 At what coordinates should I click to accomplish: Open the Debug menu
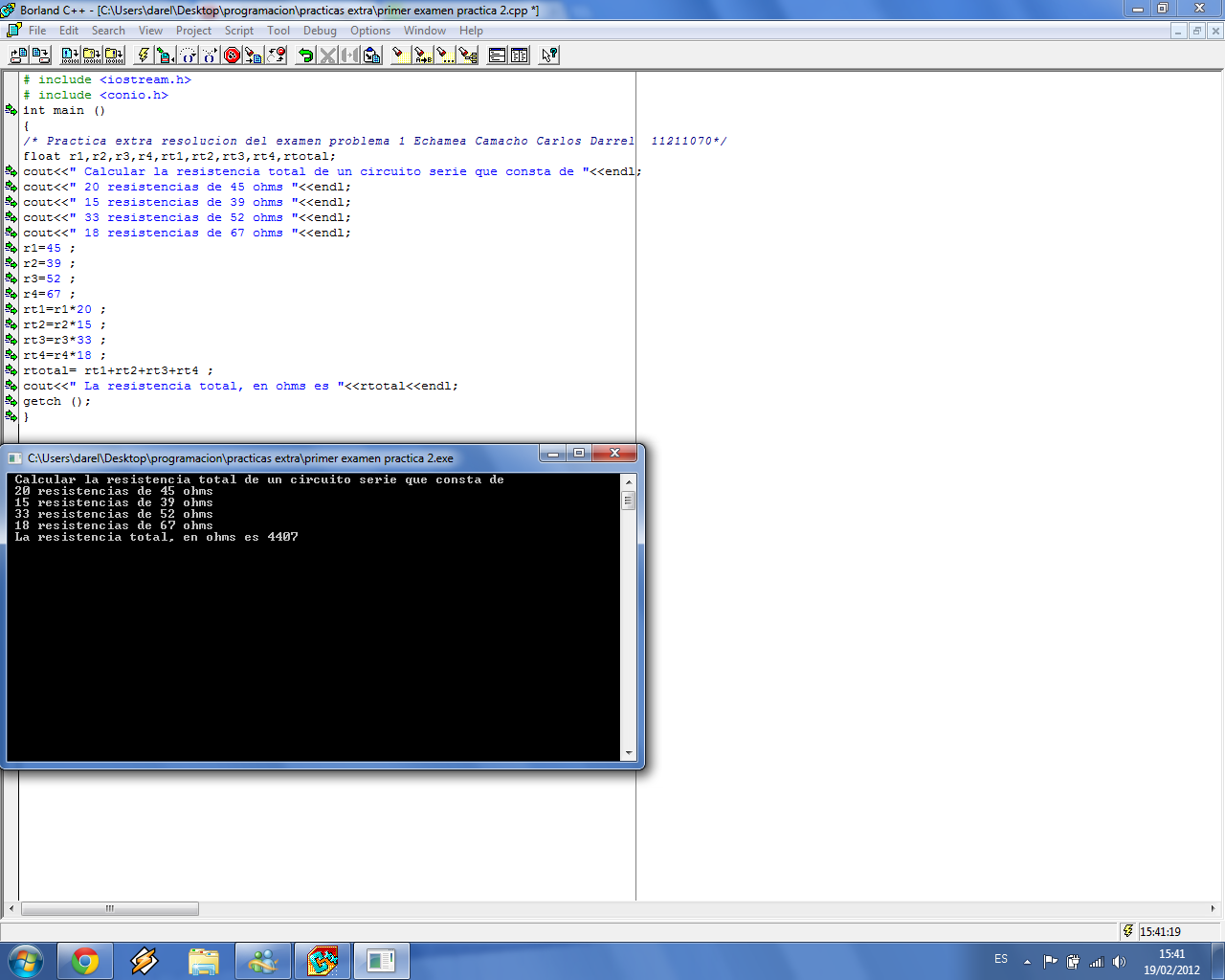[x=320, y=30]
